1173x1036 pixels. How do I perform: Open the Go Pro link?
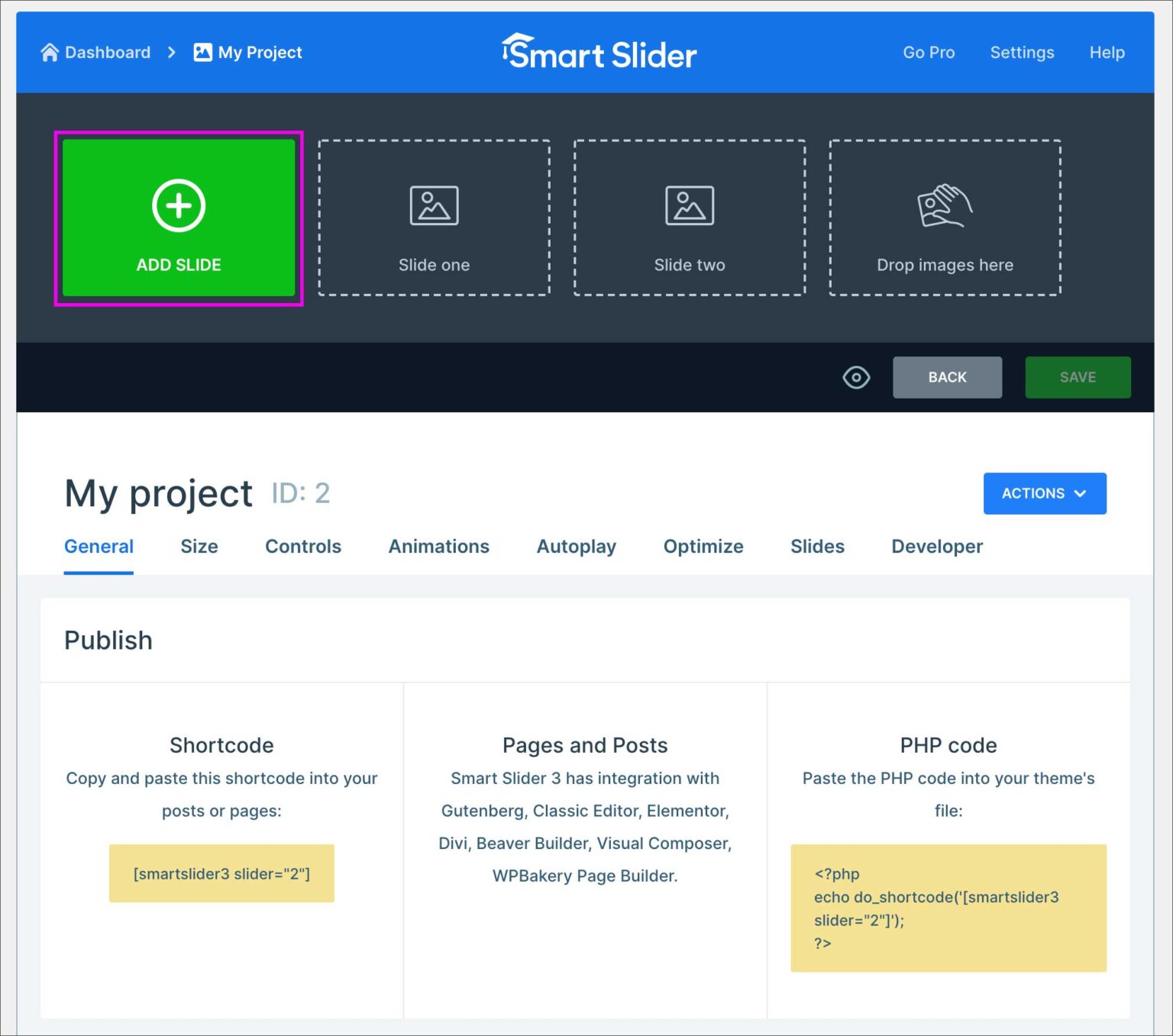tap(929, 52)
